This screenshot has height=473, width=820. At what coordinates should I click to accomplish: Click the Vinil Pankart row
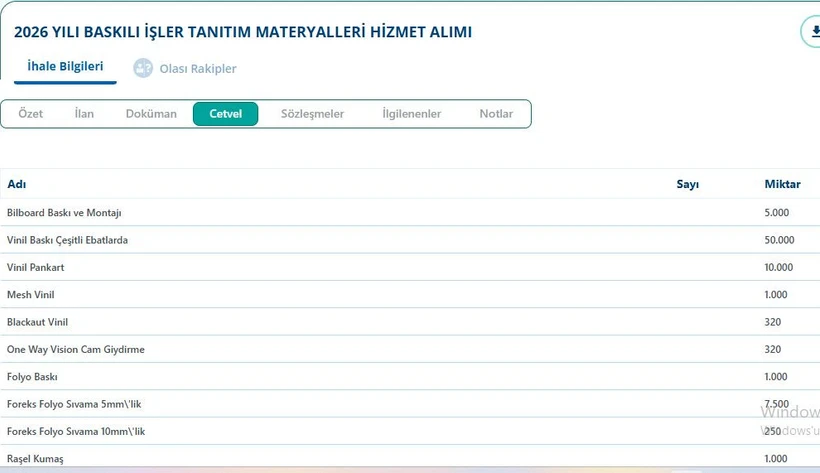click(x=410, y=267)
